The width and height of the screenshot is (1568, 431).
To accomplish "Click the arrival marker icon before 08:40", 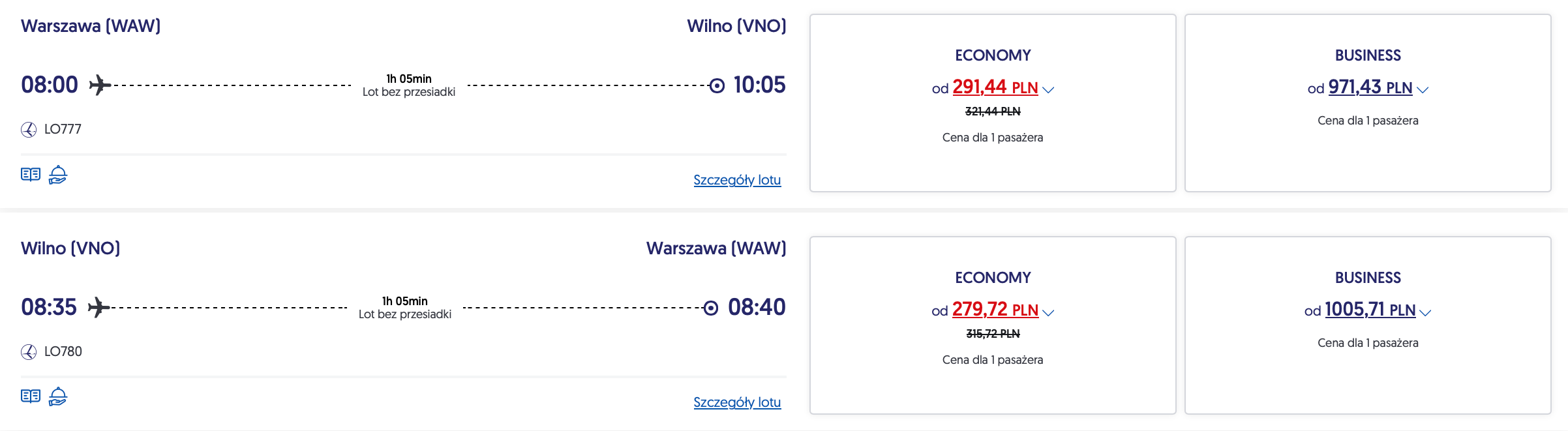I will tap(711, 308).
